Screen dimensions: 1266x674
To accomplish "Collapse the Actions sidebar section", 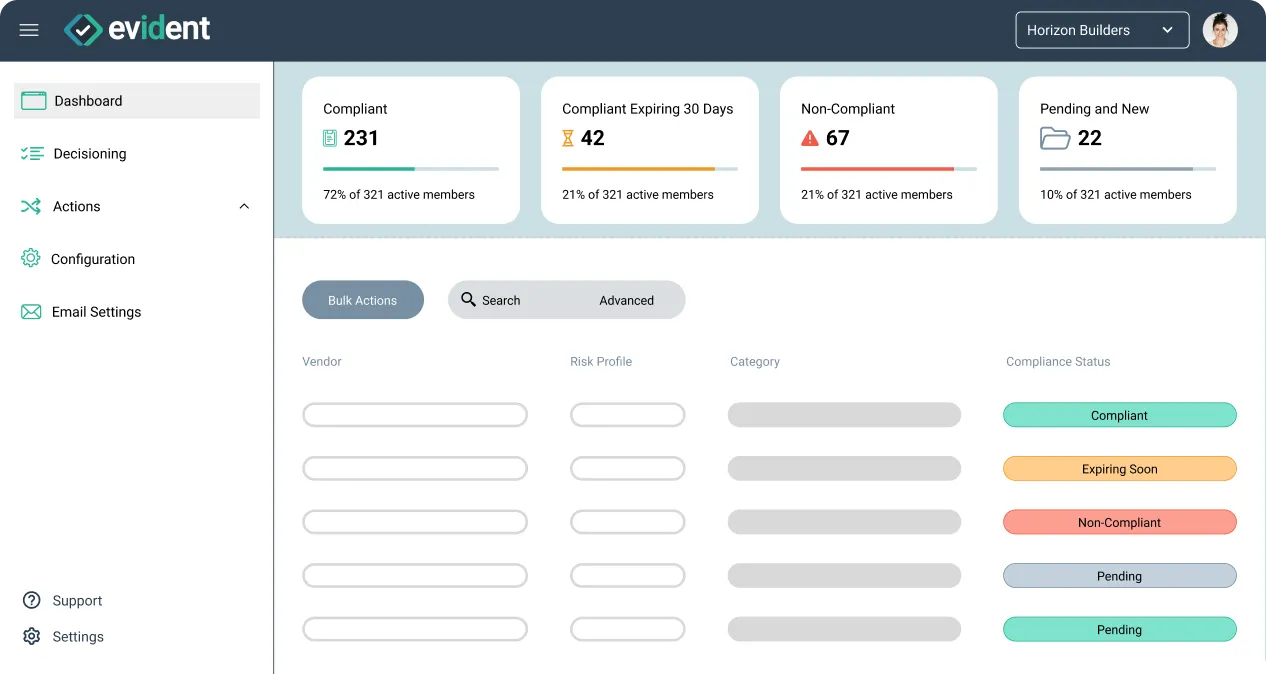I will point(244,206).
